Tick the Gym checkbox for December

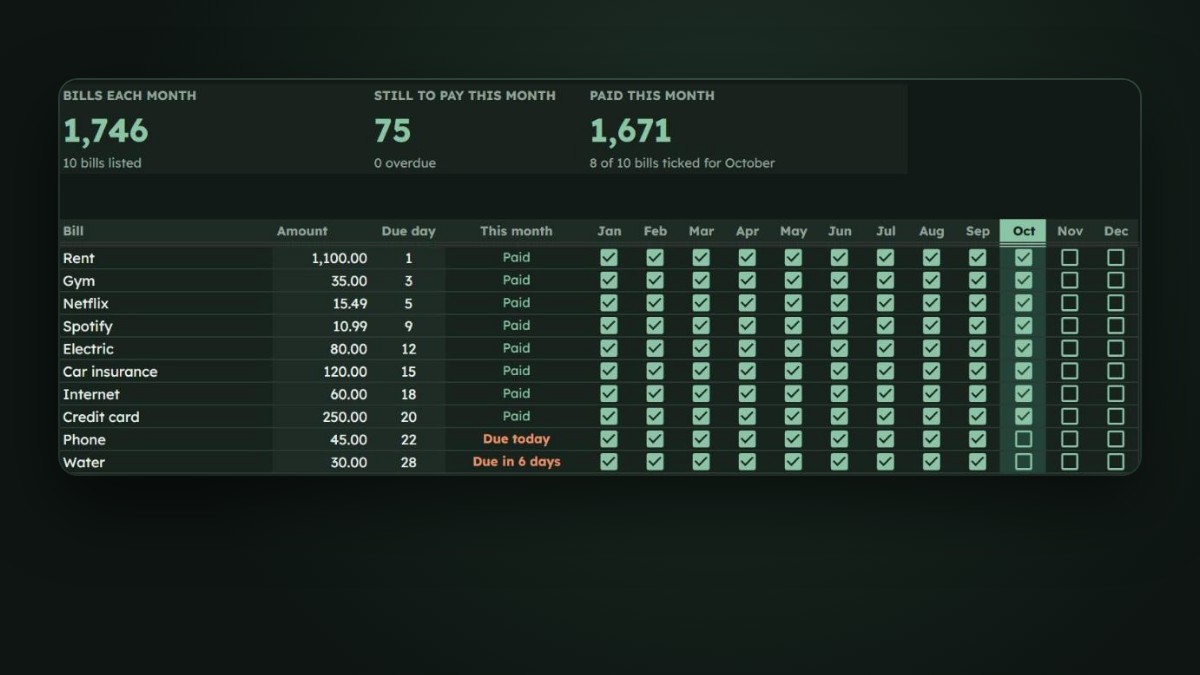pyautogui.click(x=1115, y=280)
